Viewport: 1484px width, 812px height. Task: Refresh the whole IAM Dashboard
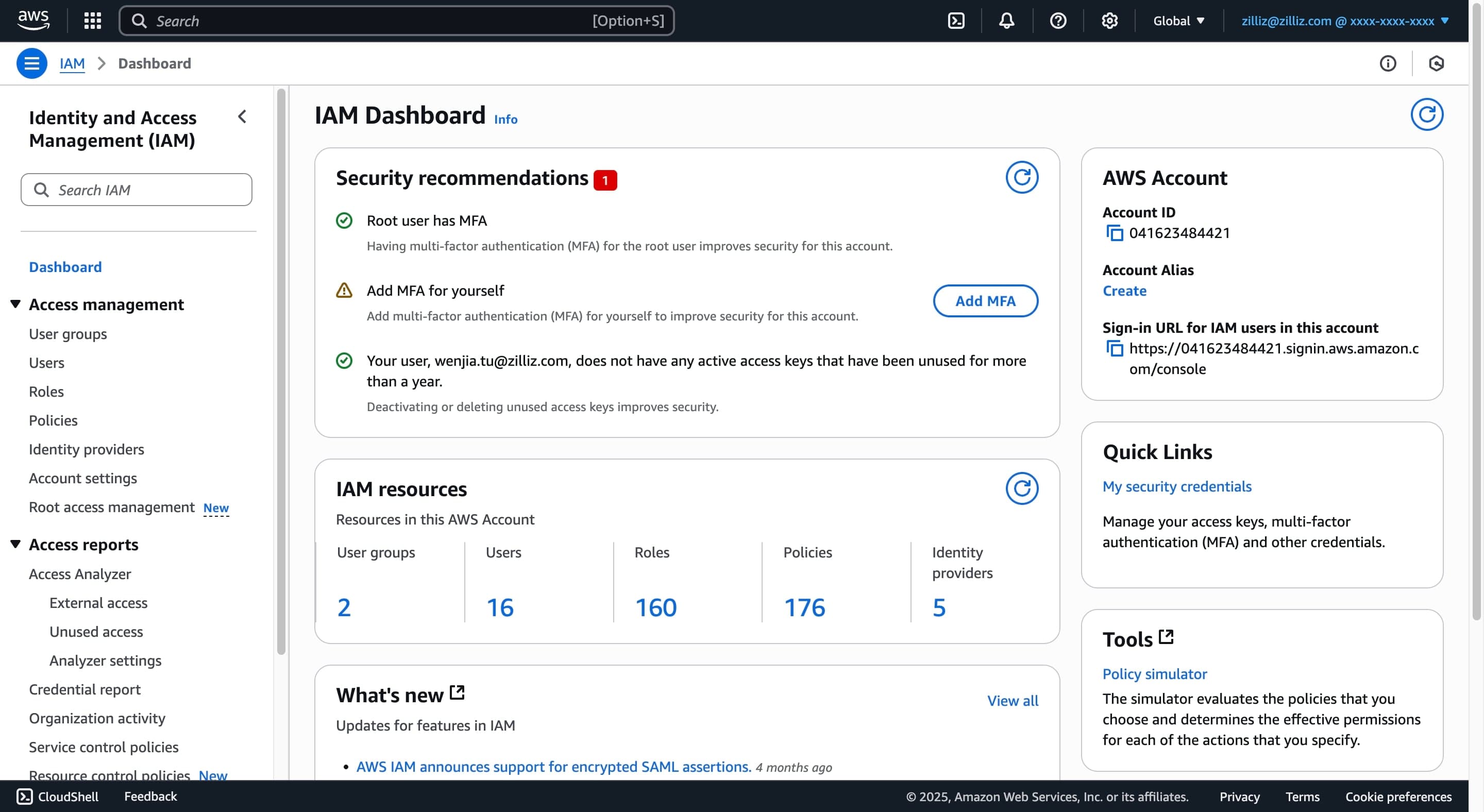coord(1426,114)
